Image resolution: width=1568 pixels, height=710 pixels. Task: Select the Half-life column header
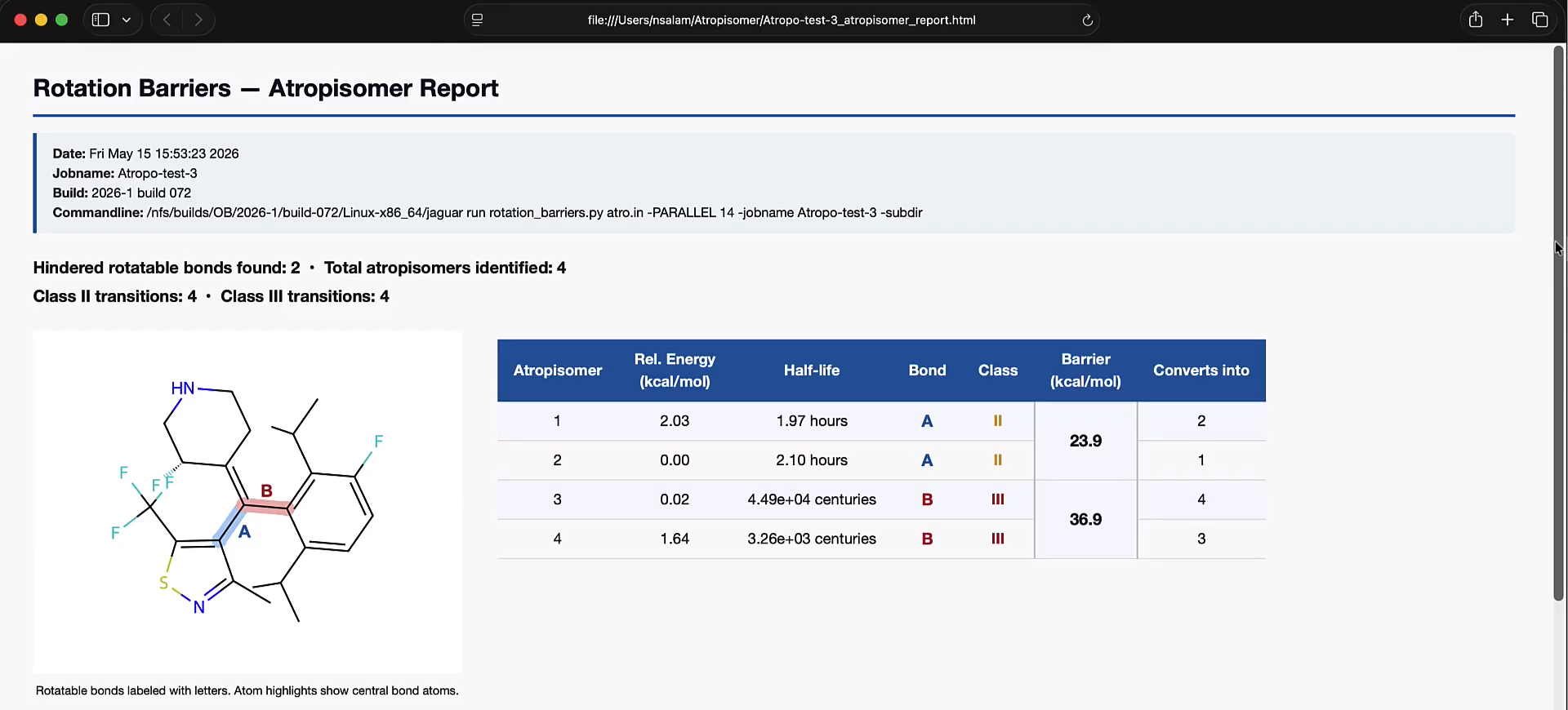[812, 371]
